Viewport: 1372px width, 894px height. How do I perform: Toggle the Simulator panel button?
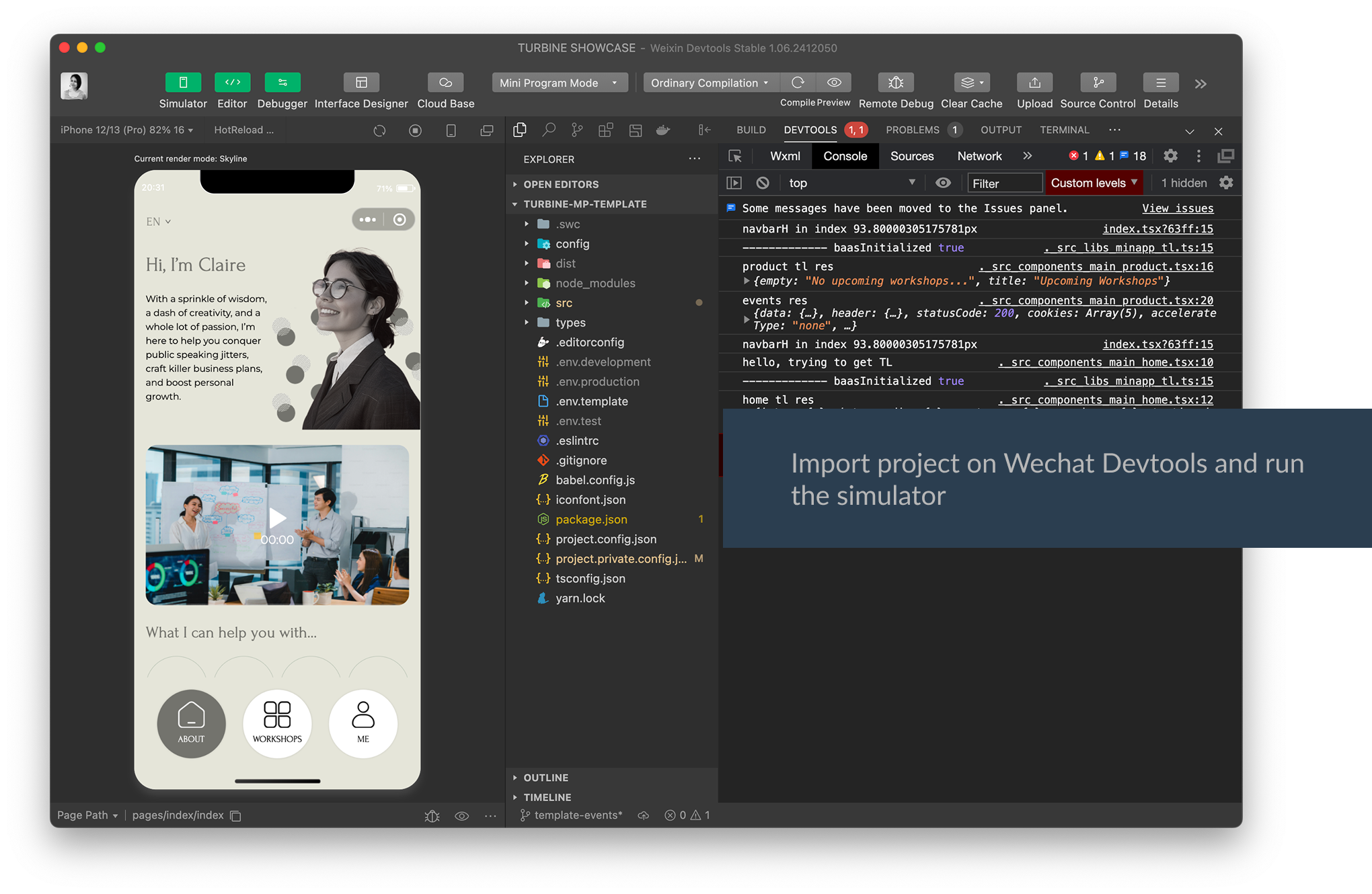coord(183,83)
